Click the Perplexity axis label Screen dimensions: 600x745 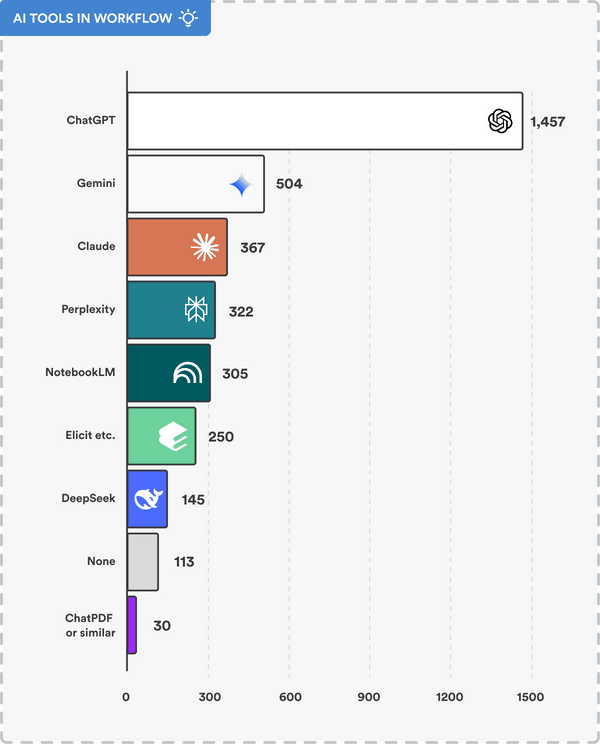pos(88,309)
